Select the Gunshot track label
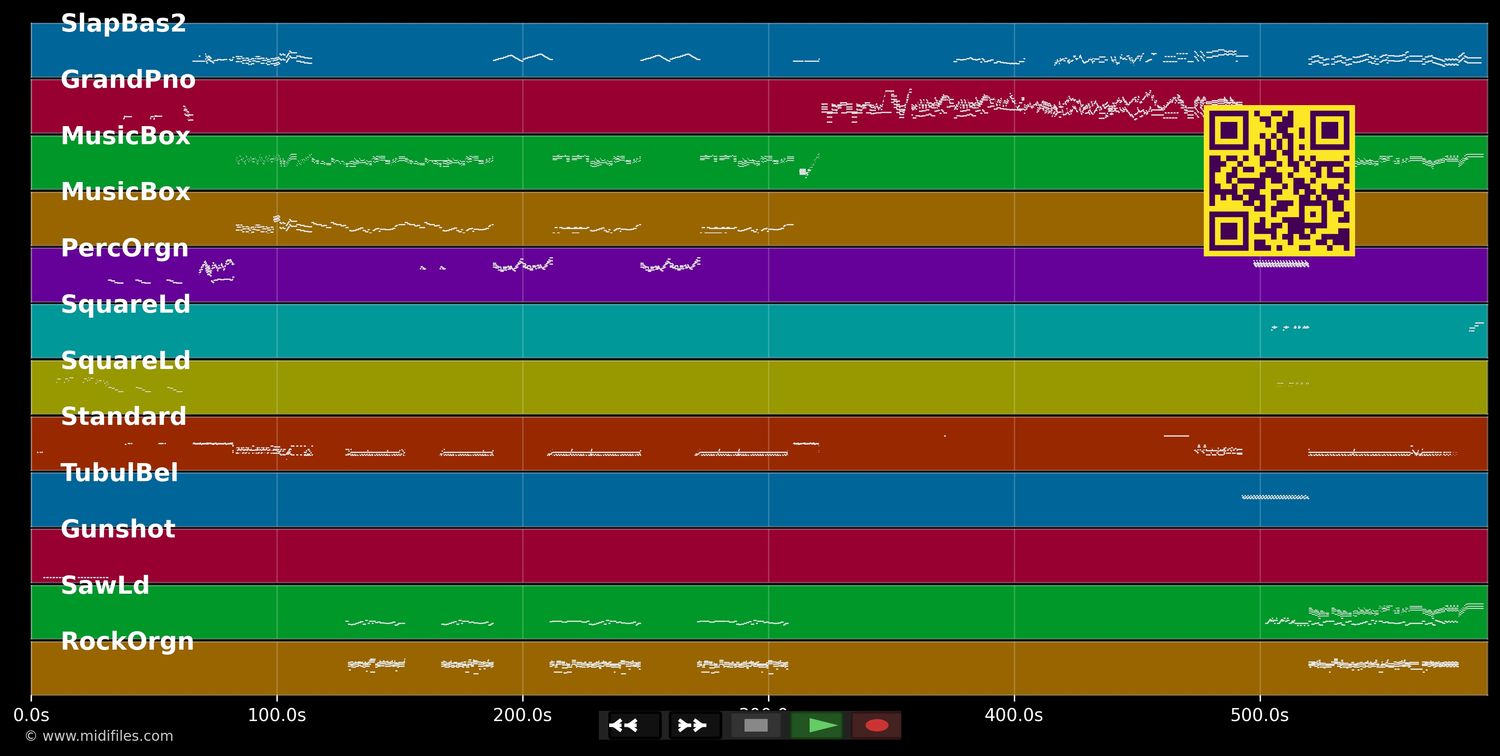 [117, 529]
